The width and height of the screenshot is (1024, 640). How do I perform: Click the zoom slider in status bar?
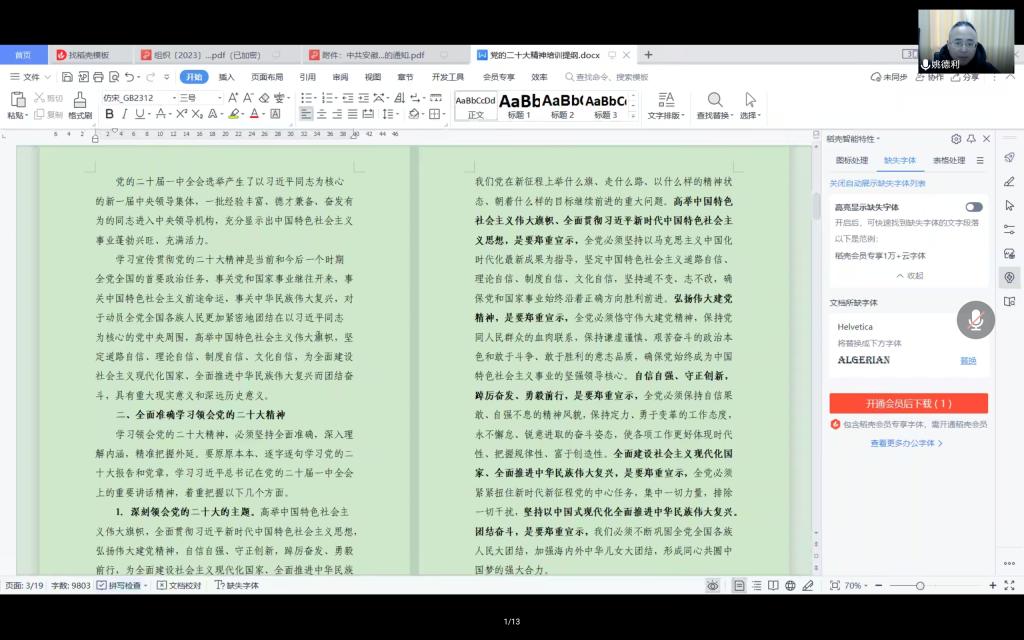pos(936,585)
